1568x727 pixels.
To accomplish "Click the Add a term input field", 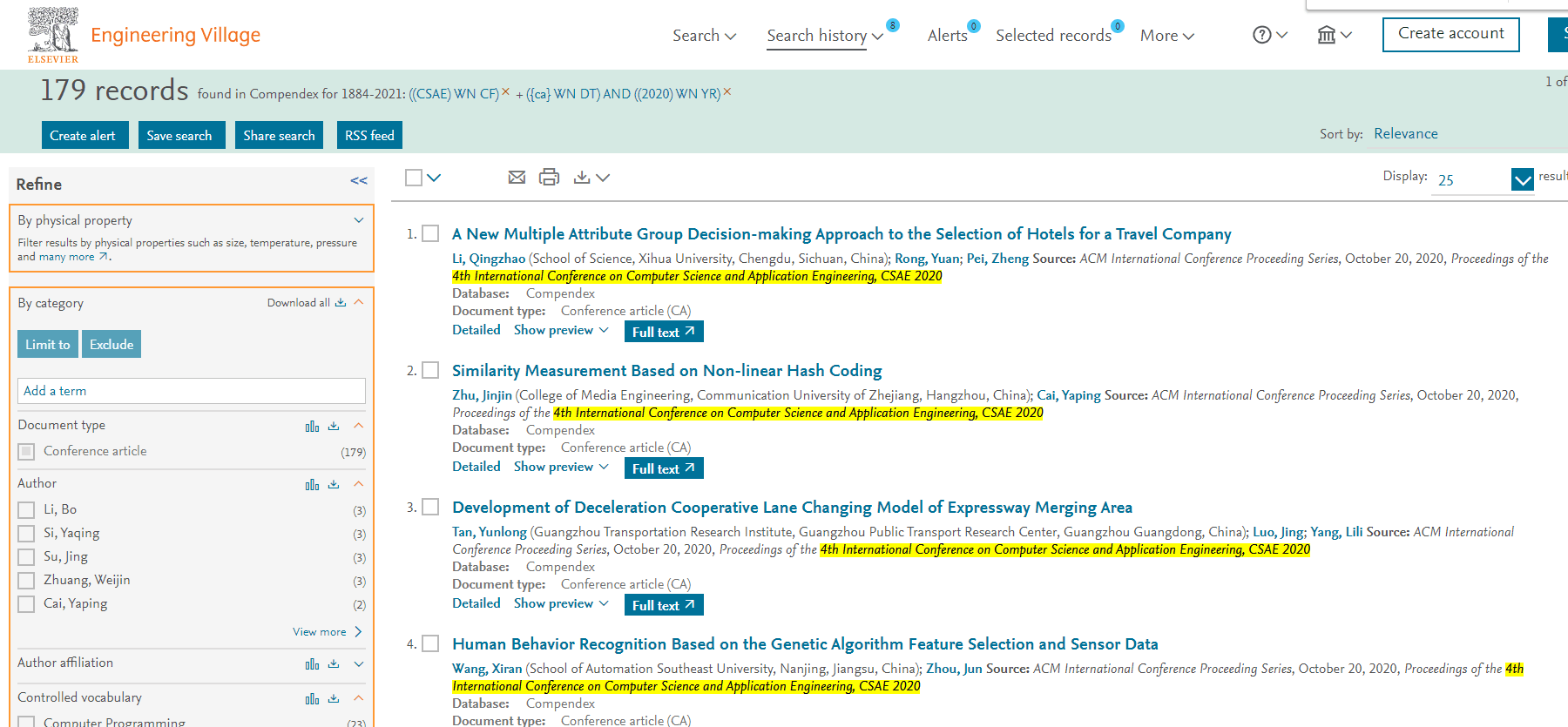I will (x=192, y=391).
